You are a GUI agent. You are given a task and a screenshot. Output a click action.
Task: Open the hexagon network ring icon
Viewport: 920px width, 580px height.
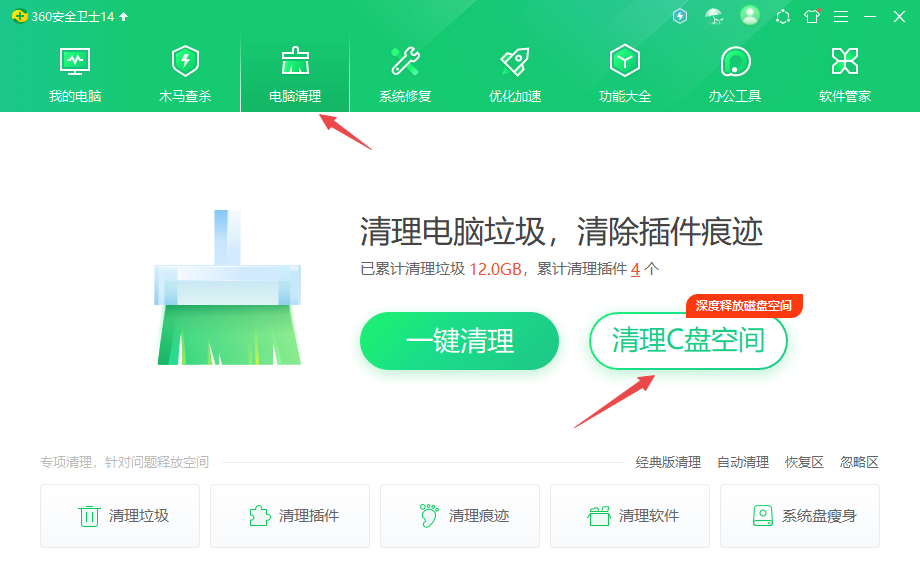(781, 16)
